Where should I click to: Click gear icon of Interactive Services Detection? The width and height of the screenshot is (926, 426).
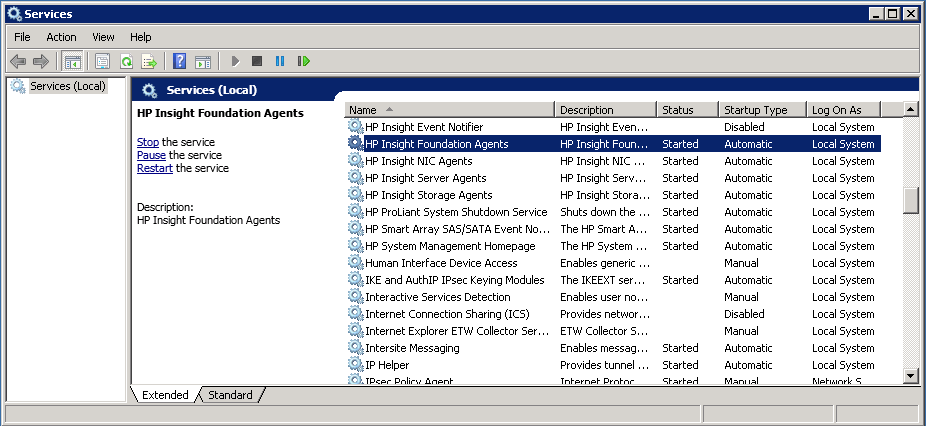[x=355, y=297]
